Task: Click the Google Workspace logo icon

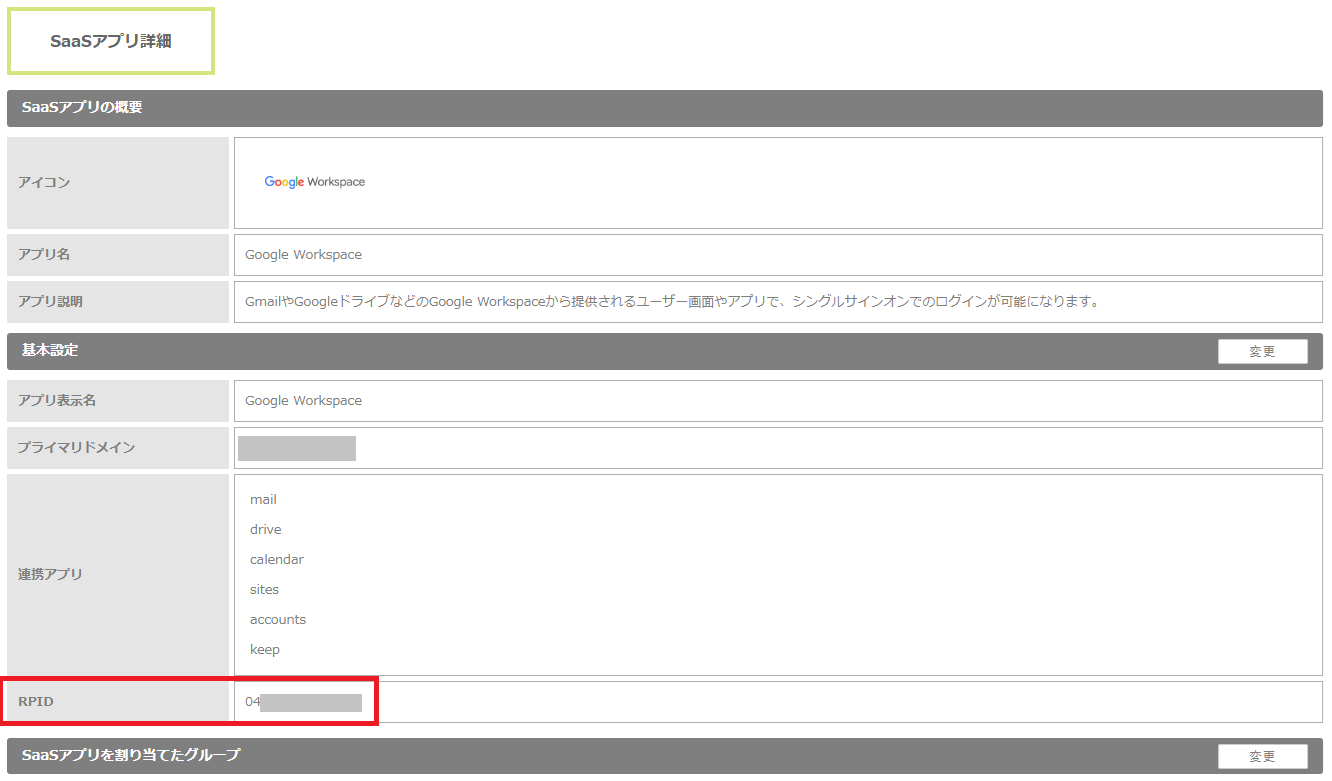Action: (x=314, y=182)
